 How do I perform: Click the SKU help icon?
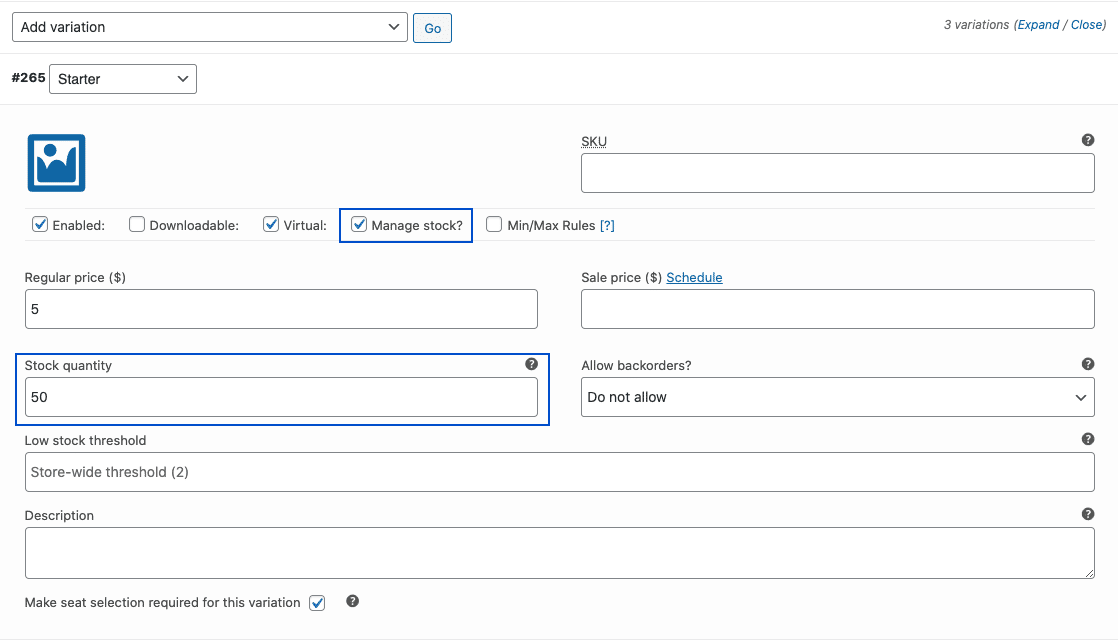pyautogui.click(x=1088, y=140)
